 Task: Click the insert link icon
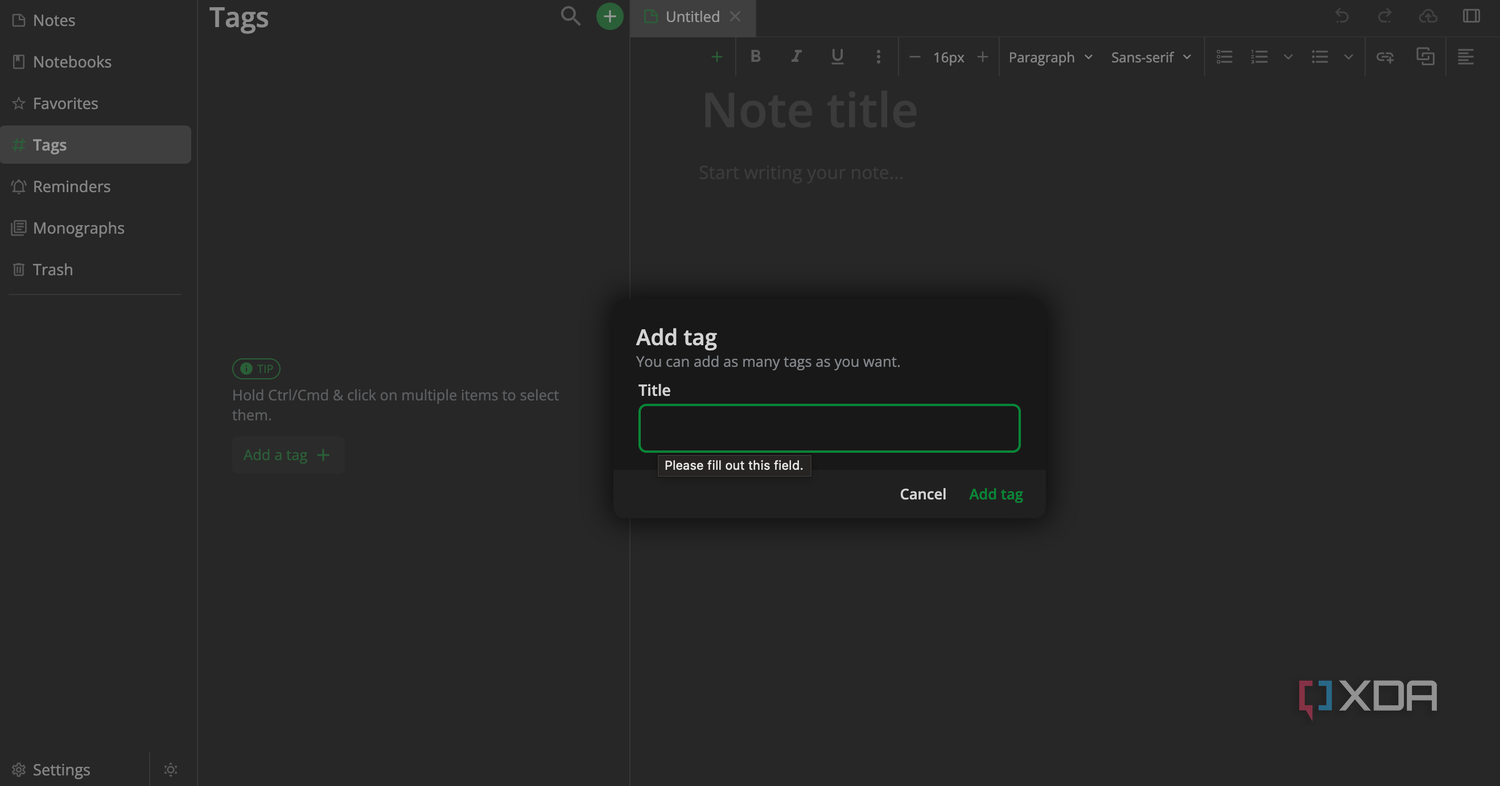point(1385,57)
